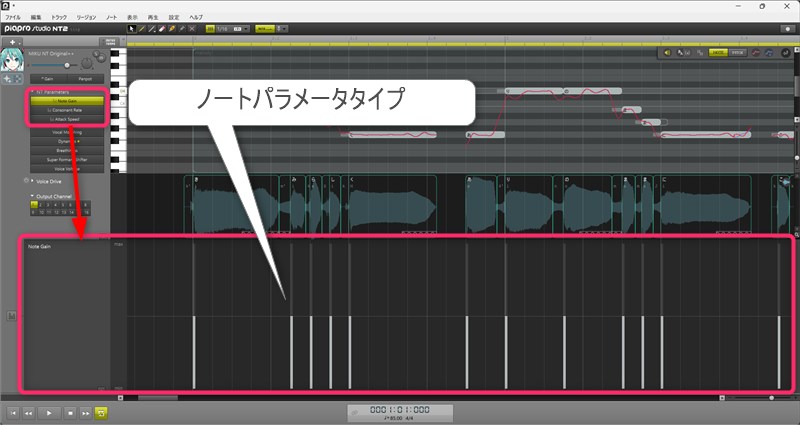The height and width of the screenshot is (425, 800).
Task: Select output channel 2
Action: pyautogui.click(x=41, y=205)
